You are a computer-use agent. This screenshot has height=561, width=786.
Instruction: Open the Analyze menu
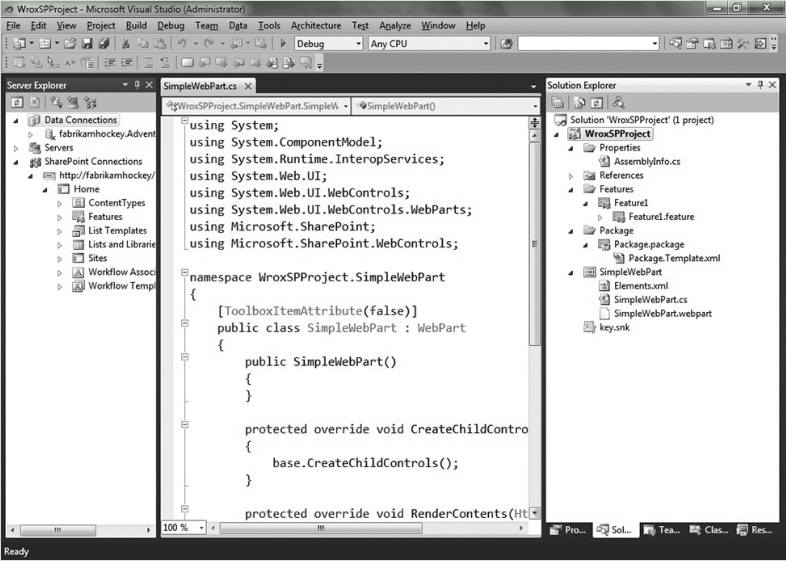coord(395,26)
